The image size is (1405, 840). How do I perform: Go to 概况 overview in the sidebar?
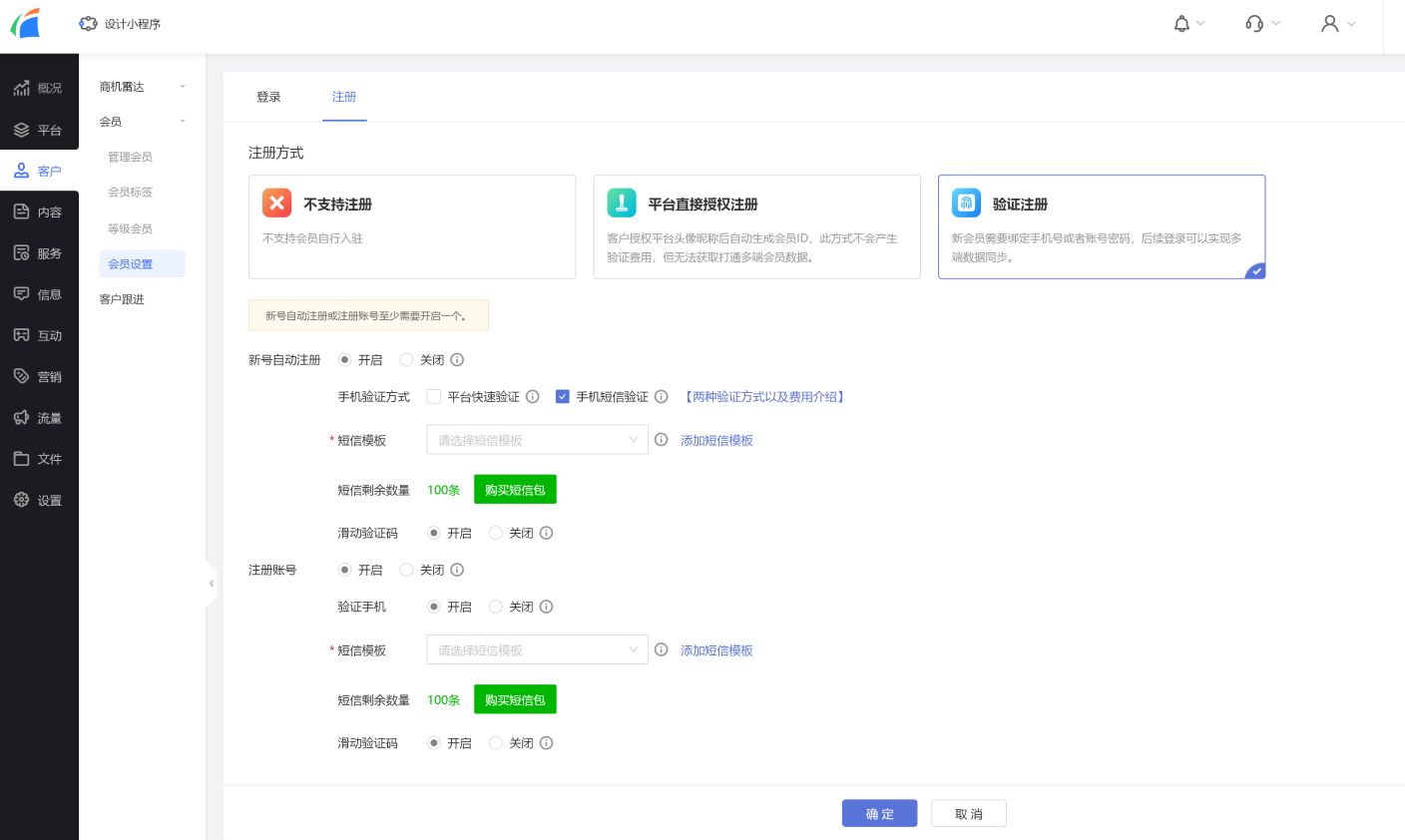[x=39, y=88]
